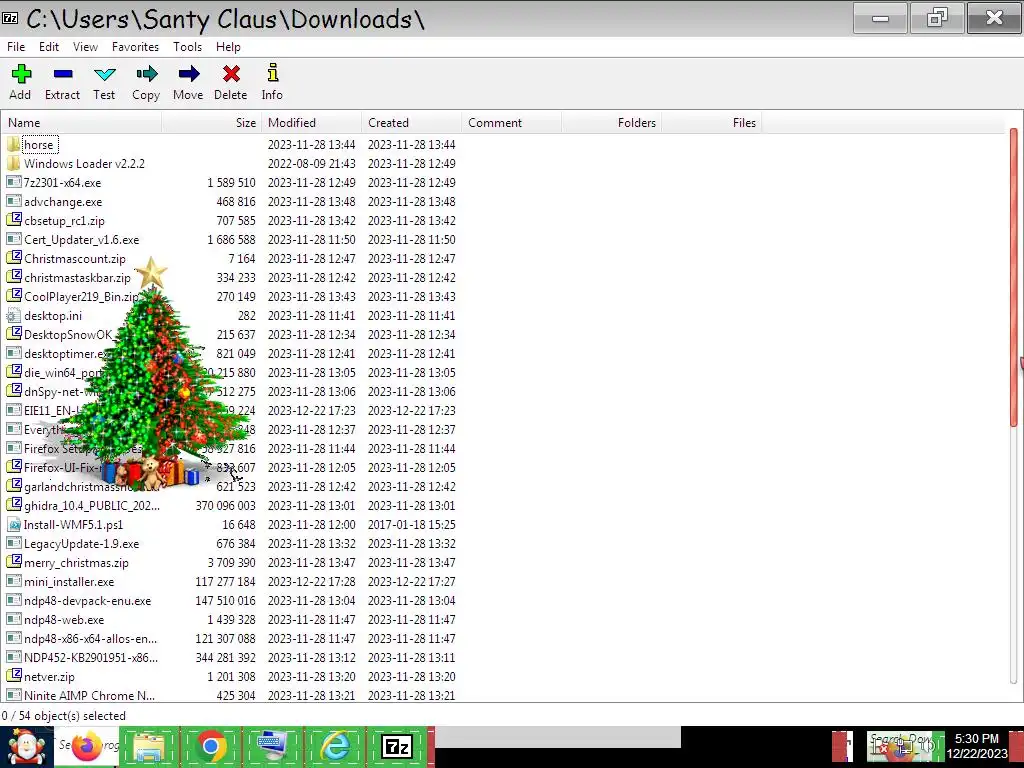Click the icon of 7z2301-x64.exe
The height and width of the screenshot is (768, 1024).
(x=14, y=182)
